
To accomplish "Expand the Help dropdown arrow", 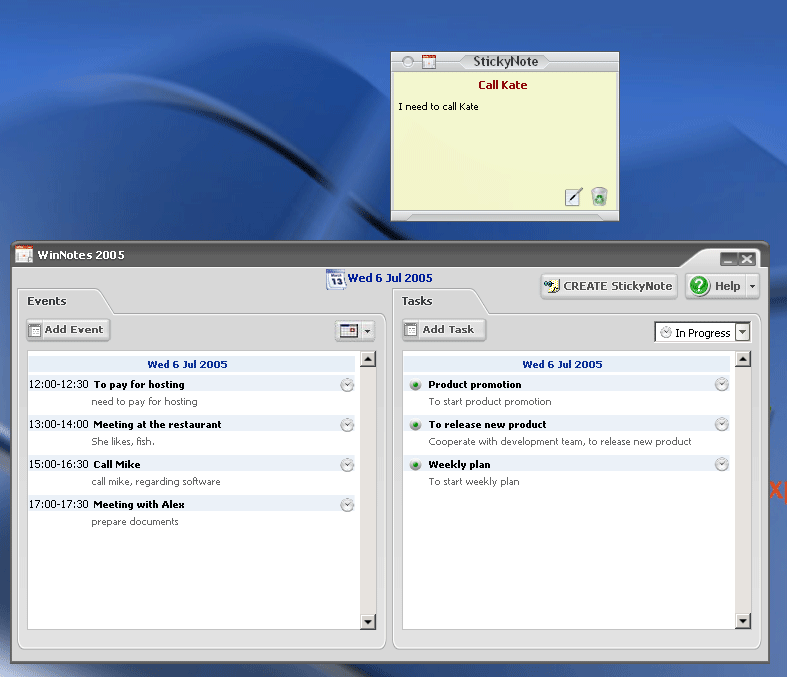I will (x=752, y=286).
